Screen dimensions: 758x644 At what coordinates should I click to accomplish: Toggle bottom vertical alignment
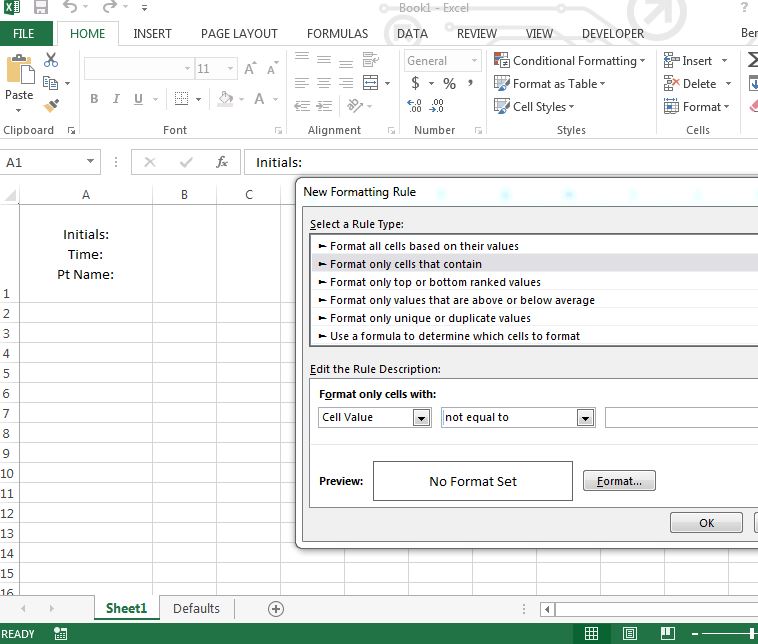pos(346,63)
